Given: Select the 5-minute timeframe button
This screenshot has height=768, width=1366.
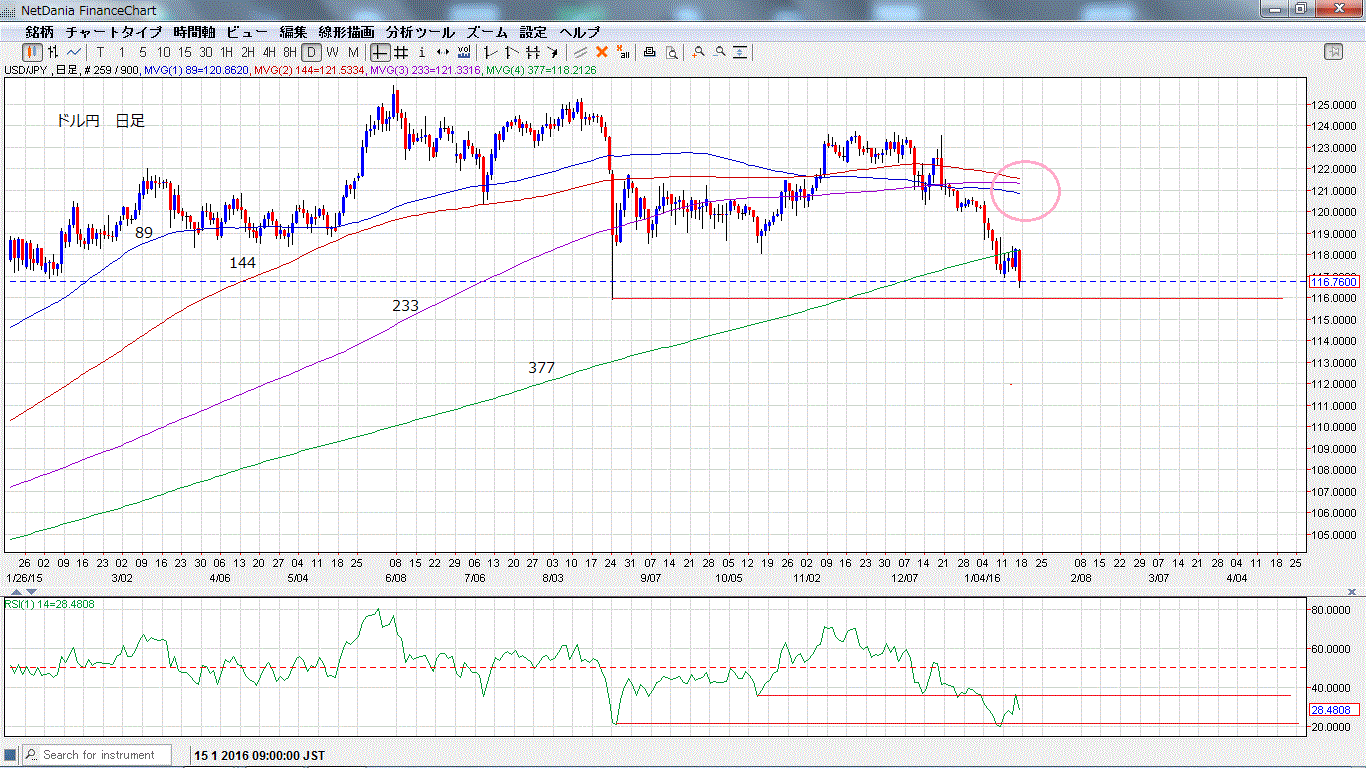Looking at the screenshot, I should (143, 52).
